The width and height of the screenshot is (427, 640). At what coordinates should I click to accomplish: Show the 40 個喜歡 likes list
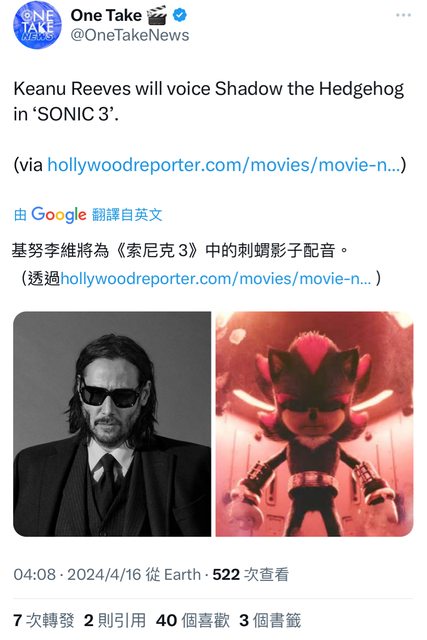(x=193, y=620)
